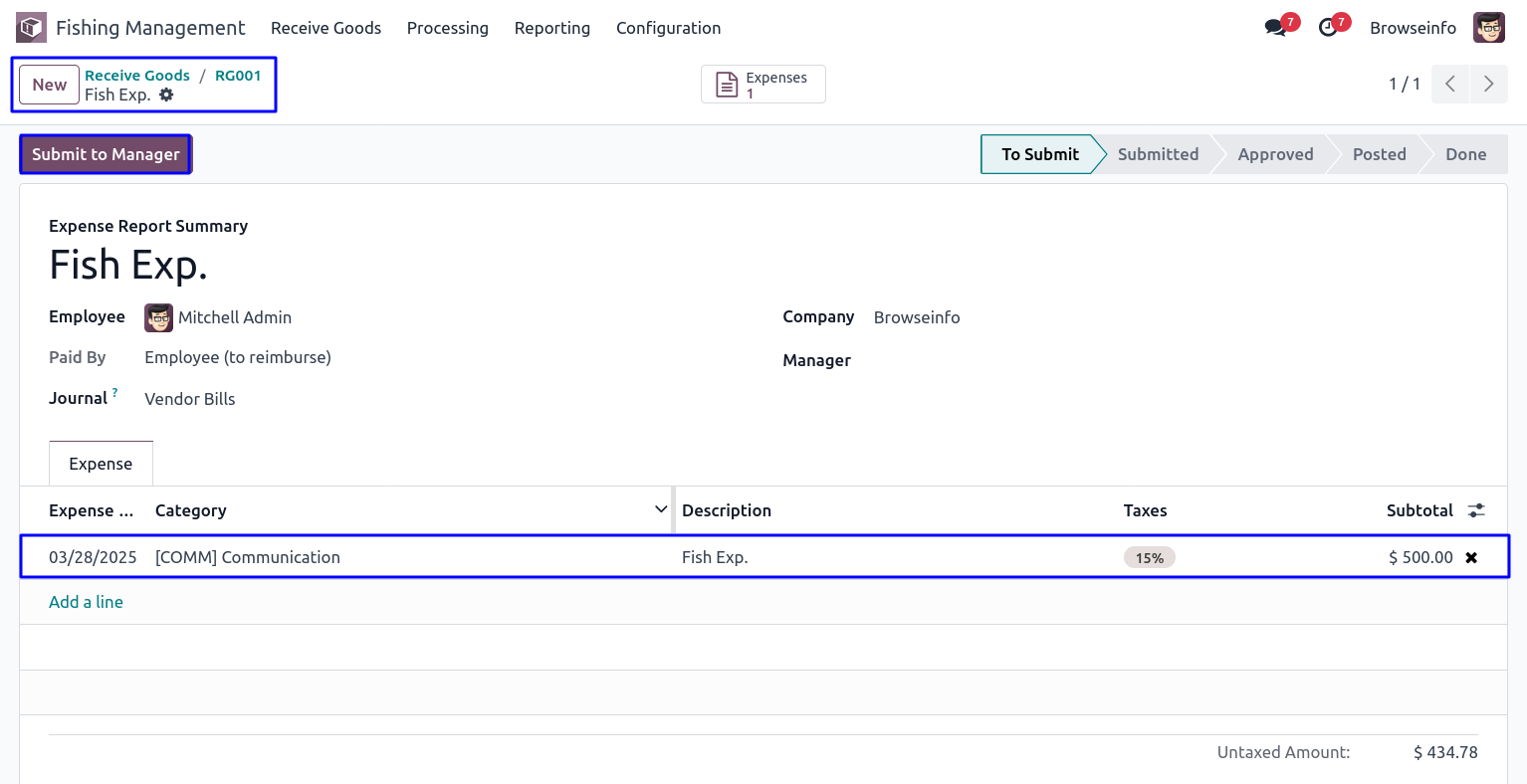Switch company via Browseinfo label
The height and width of the screenshot is (784, 1527).
click(x=1413, y=28)
